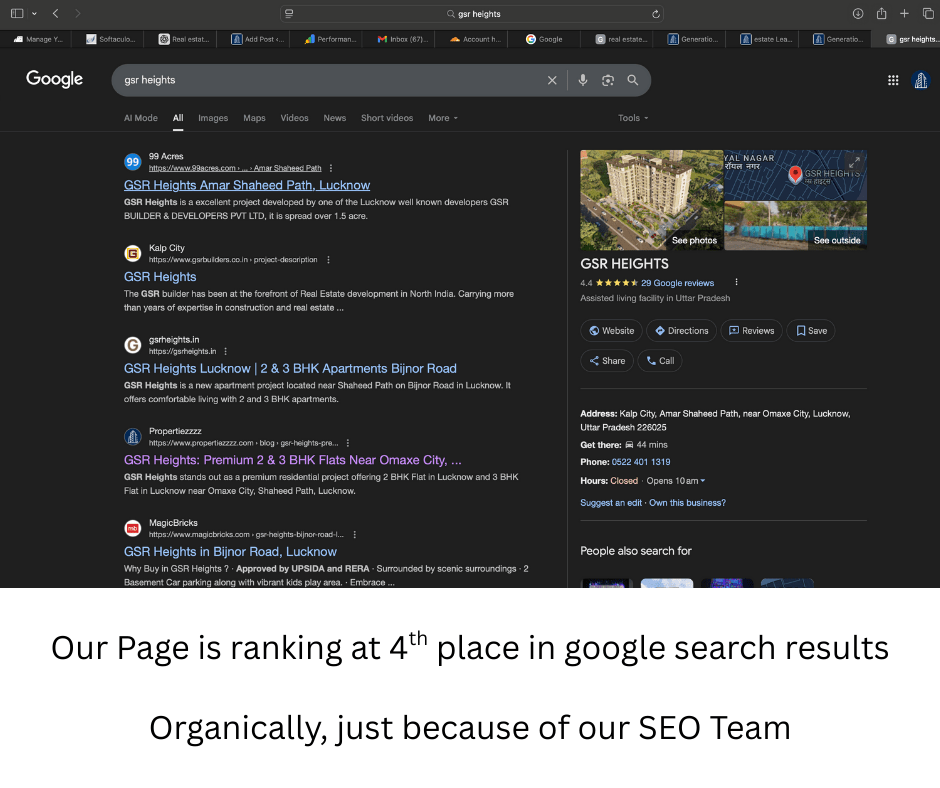Open the Videos search tab
The height and width of the screenshot is (788, 940).
(294, 118)
